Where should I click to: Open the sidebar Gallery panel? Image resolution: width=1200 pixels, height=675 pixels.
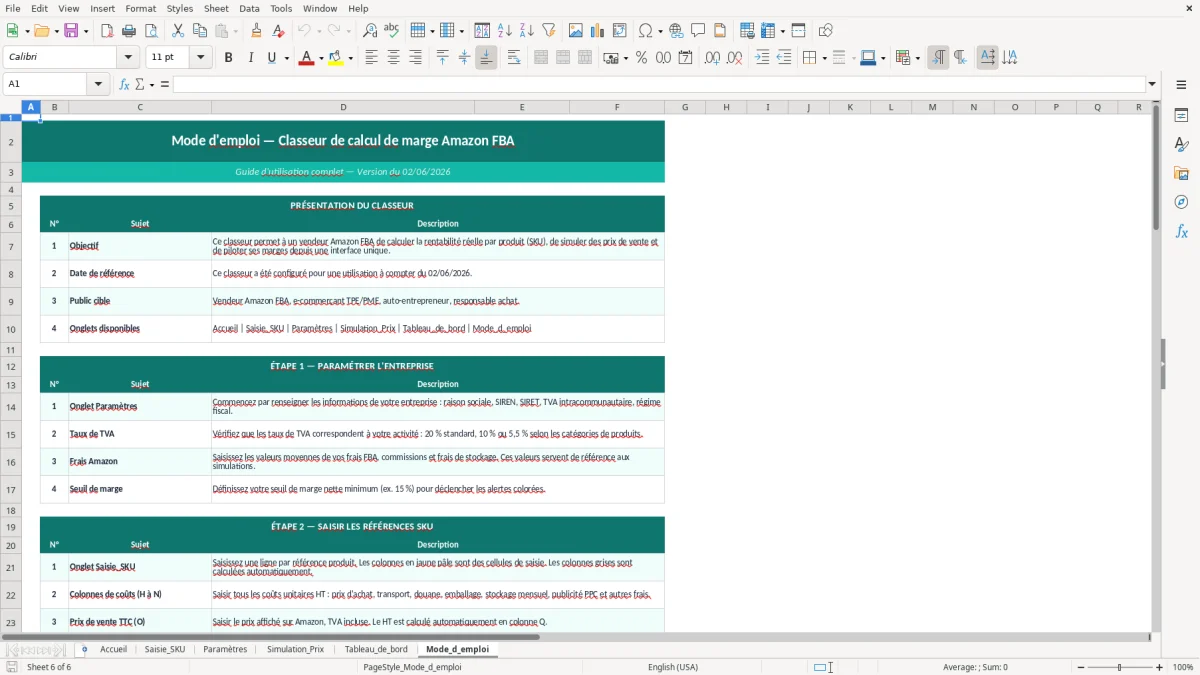[1181, 173]
